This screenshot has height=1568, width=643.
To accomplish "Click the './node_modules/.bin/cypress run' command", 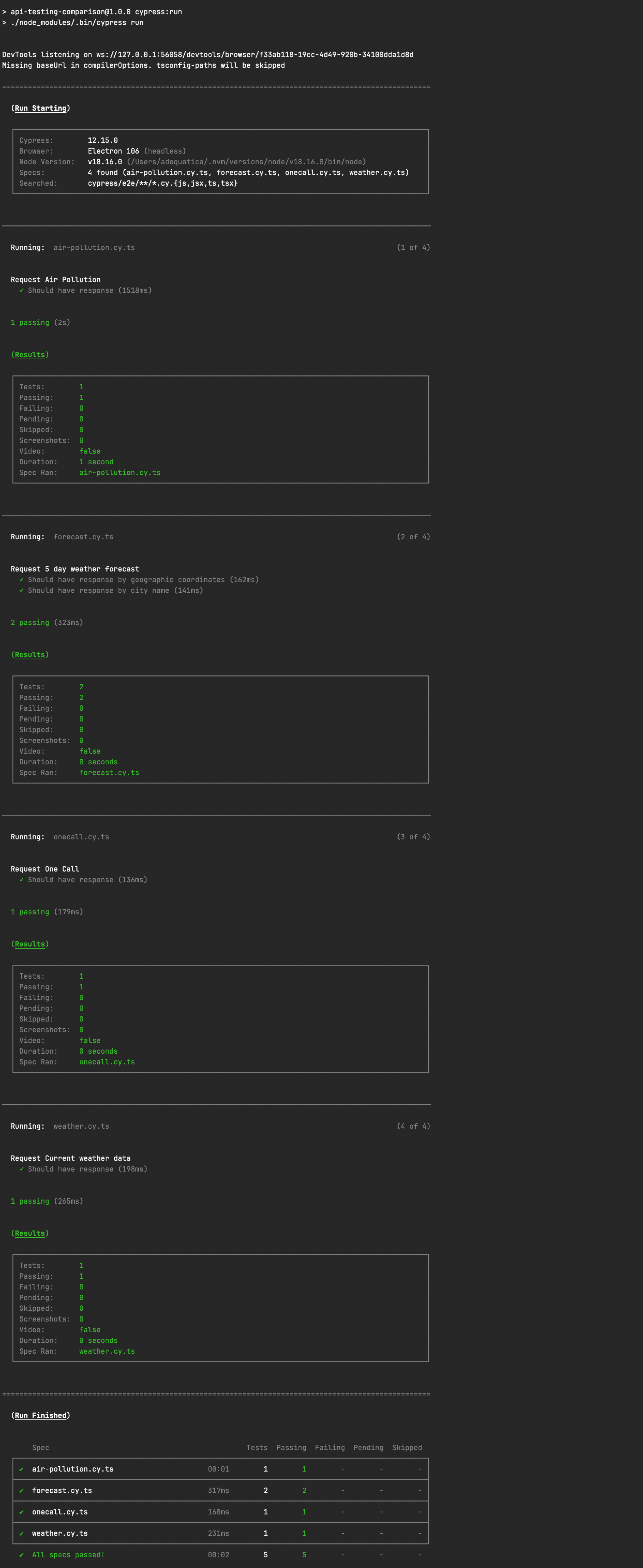I will pyautogui.click(x=73, y=23).
